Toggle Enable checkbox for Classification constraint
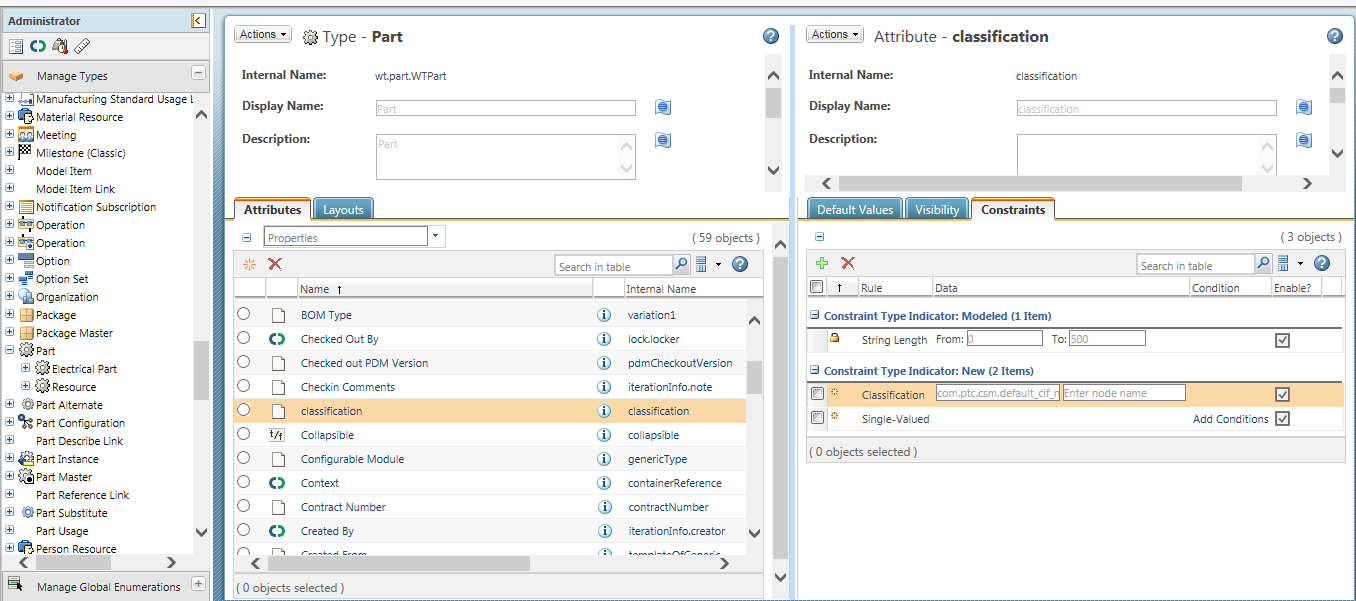Screen dimensions: 1356x601 [x=1282, y=394]
